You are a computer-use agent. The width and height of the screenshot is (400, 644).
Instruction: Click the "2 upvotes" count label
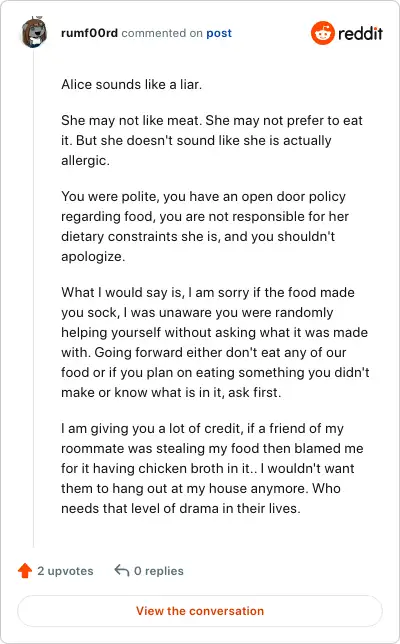[x=65, y=571]
